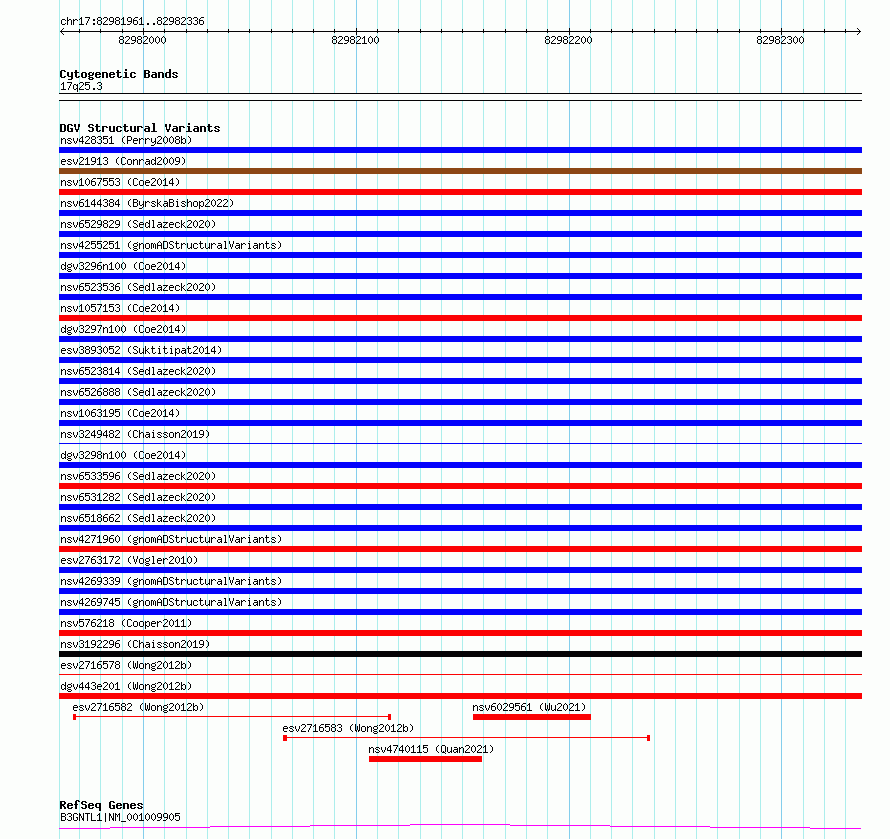Select the nsv1057153 (Coe2014) label

pyautogui.click(x=120, y=308)
